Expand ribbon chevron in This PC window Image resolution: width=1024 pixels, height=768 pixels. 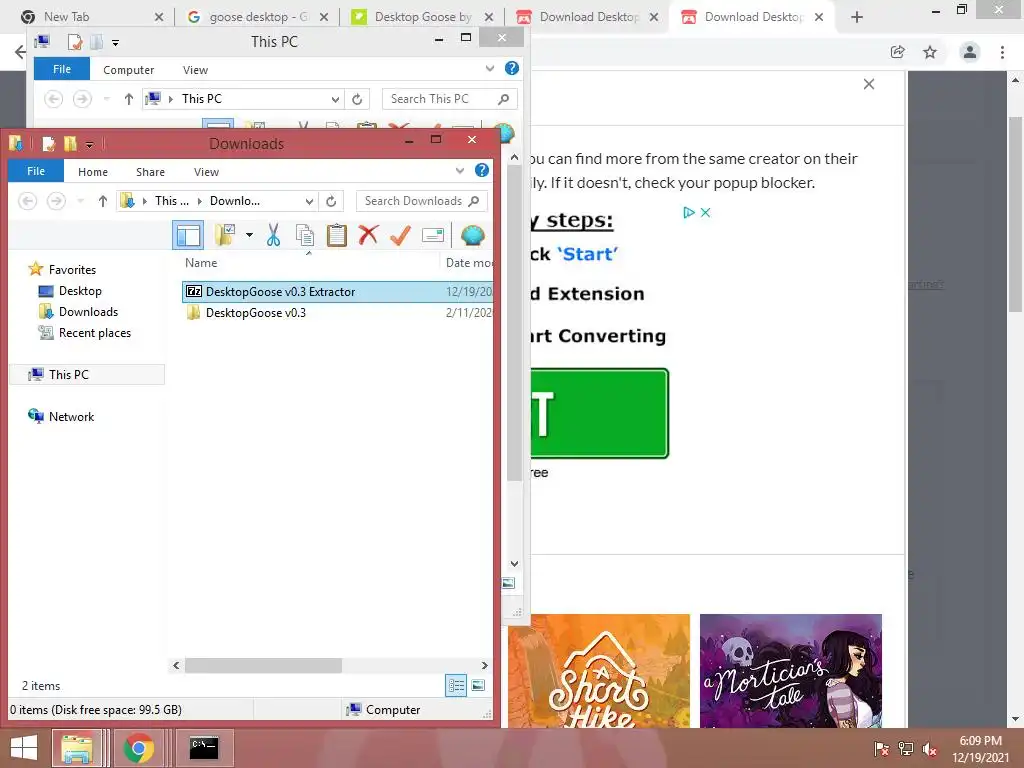pyautogui.click(x=490, y=69)
